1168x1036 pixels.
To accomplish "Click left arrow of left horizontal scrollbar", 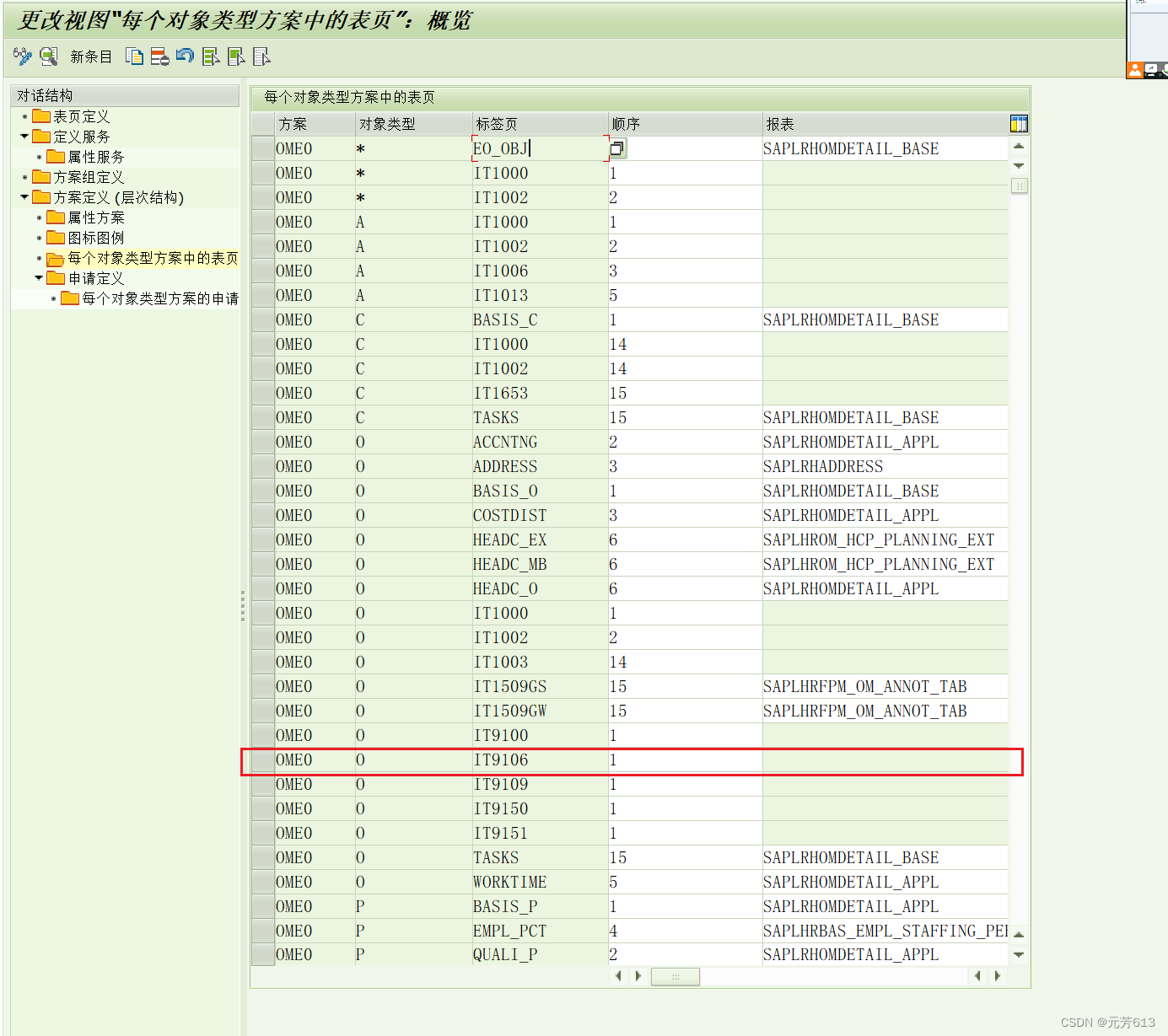I will (618, 976).
